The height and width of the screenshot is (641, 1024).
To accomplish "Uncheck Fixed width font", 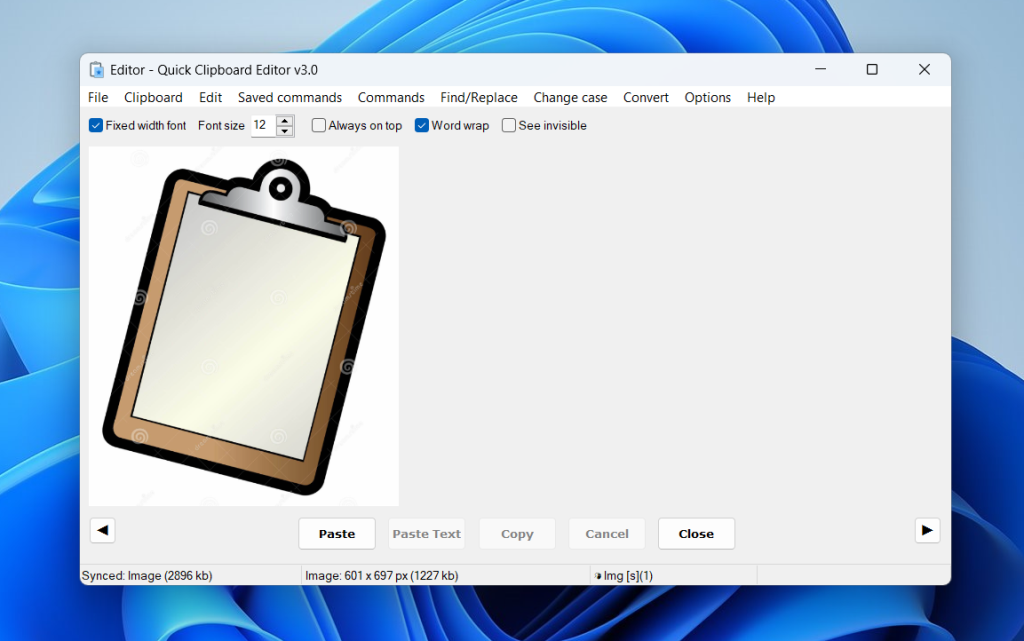I will (95, 125).
